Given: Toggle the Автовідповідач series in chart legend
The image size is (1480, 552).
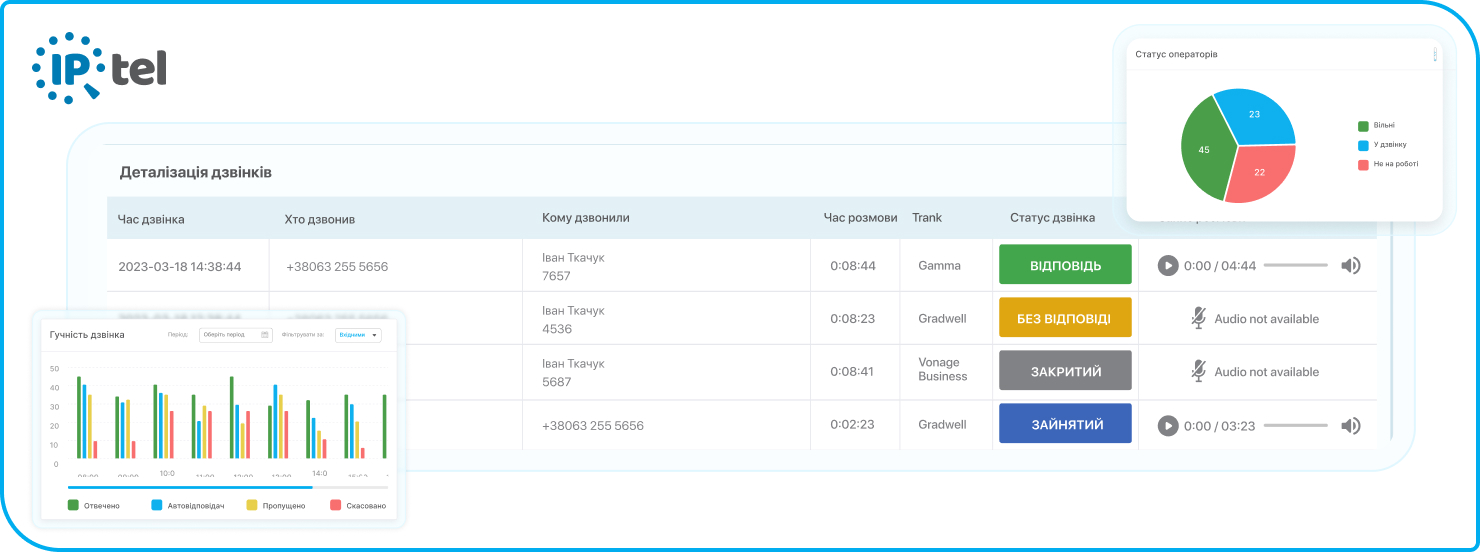Looking at the screenshot, I should 157,505.
